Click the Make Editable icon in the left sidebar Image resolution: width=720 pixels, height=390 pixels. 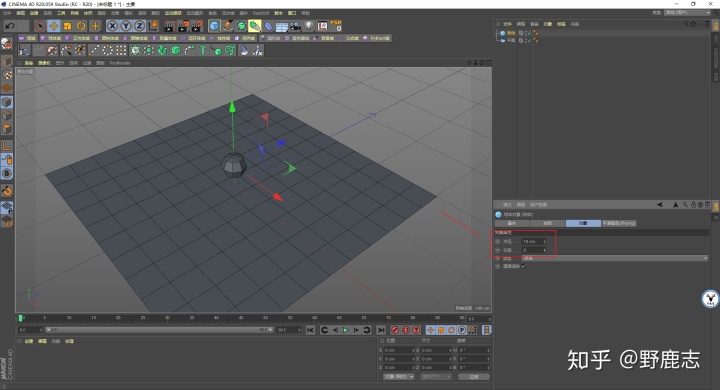(6, 44)
